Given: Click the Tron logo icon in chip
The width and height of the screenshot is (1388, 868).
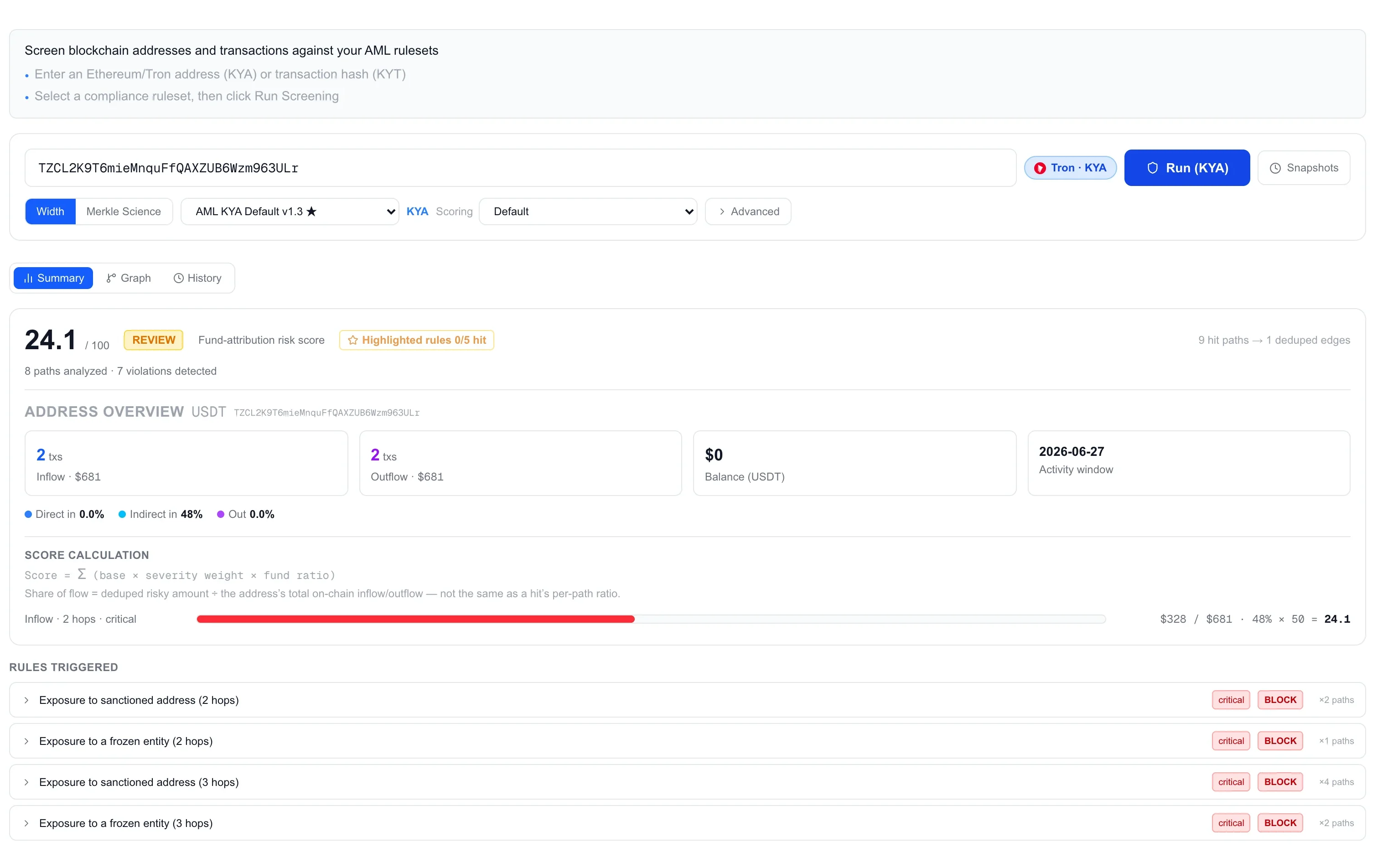Looking at the screenshot, I should pos(1040,168).
